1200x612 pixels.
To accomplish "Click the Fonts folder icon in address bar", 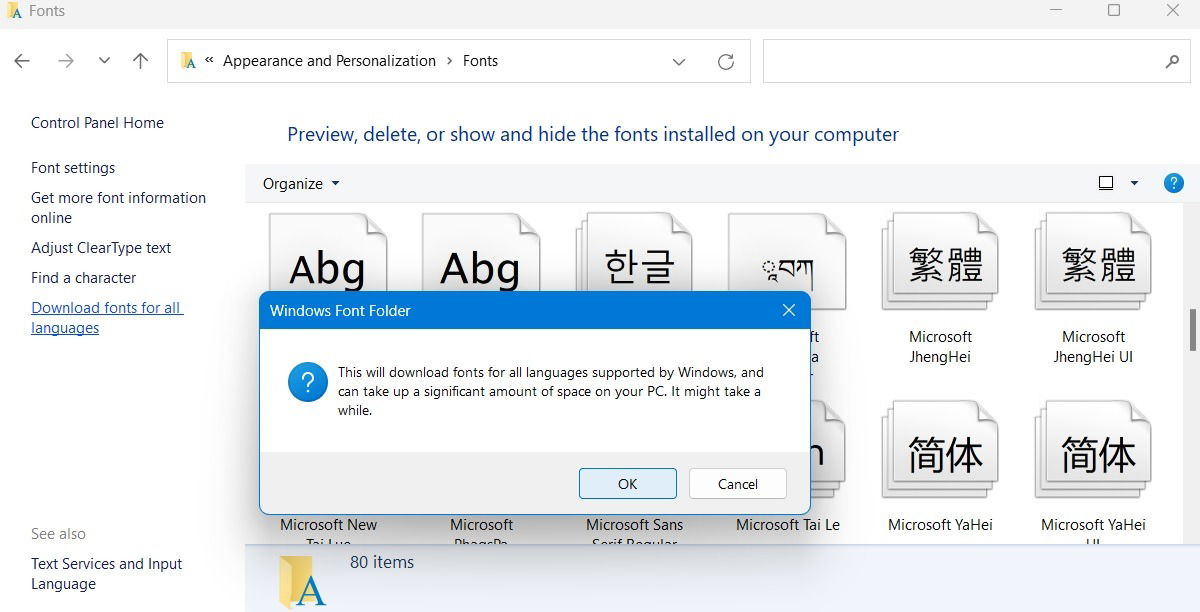I will (x=188, y=61).
